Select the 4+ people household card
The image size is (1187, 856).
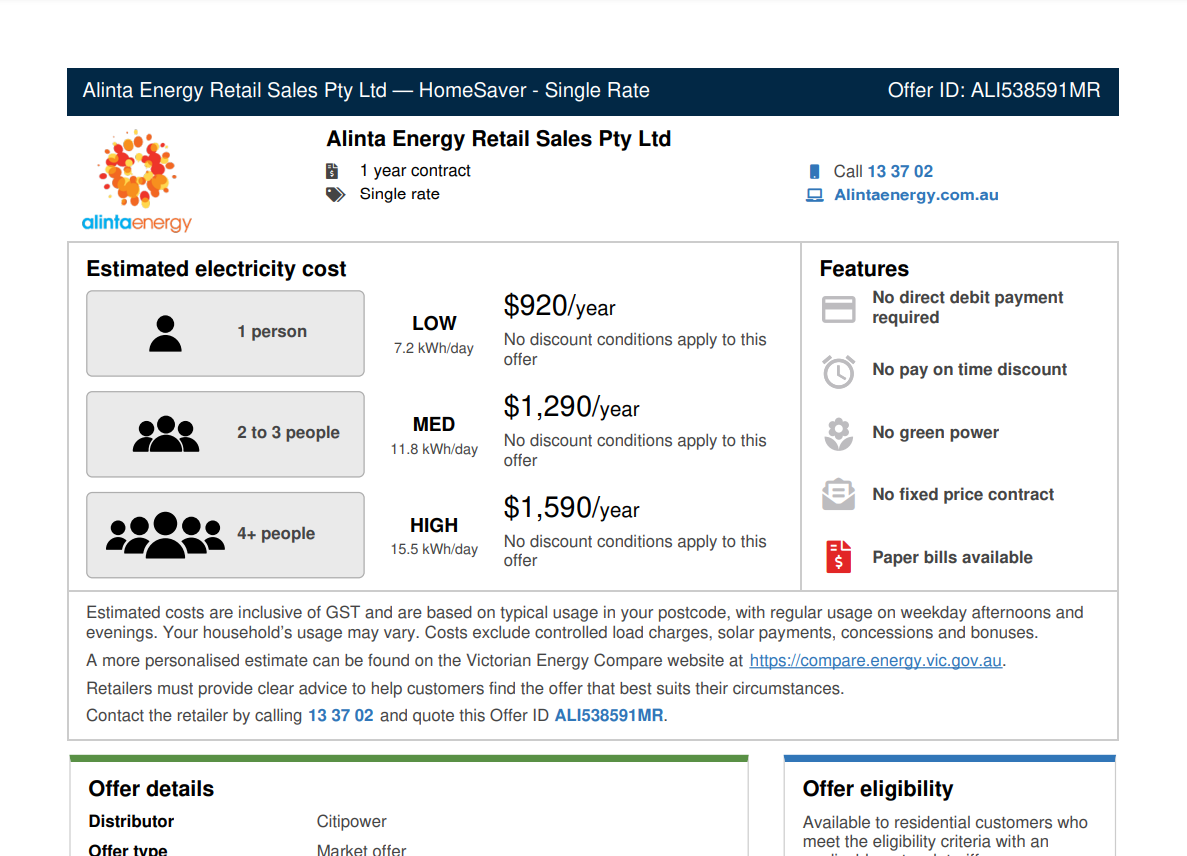(226, 535)
